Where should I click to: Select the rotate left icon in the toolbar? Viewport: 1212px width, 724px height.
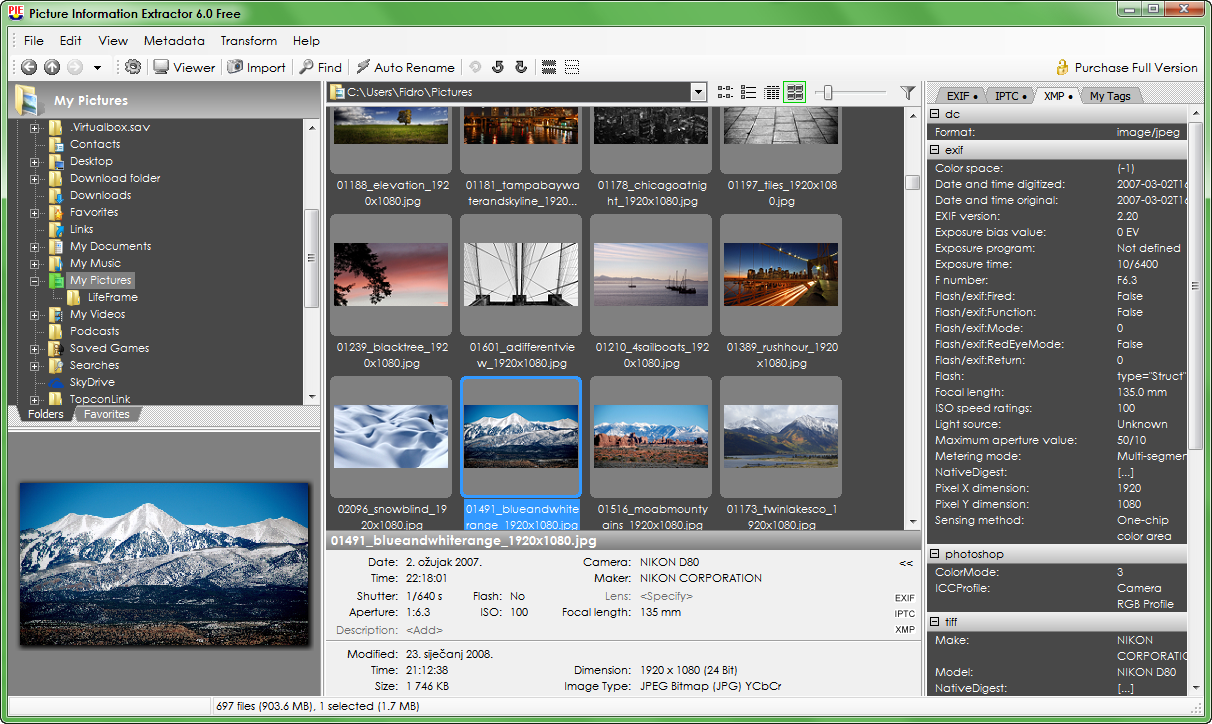click(497, 67)
